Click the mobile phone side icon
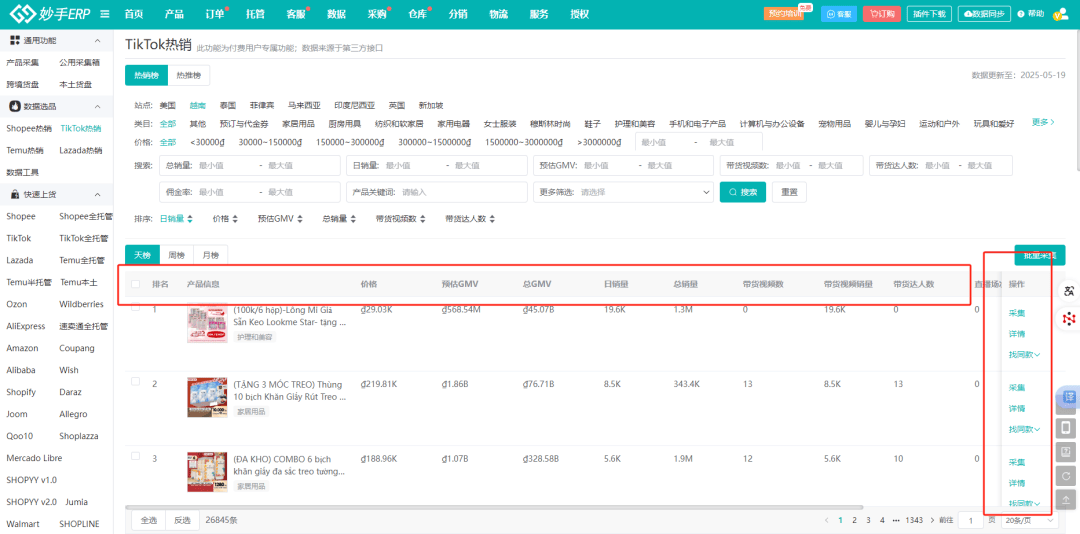Viewport: 1080px width, 534px height. (1066, 428)
